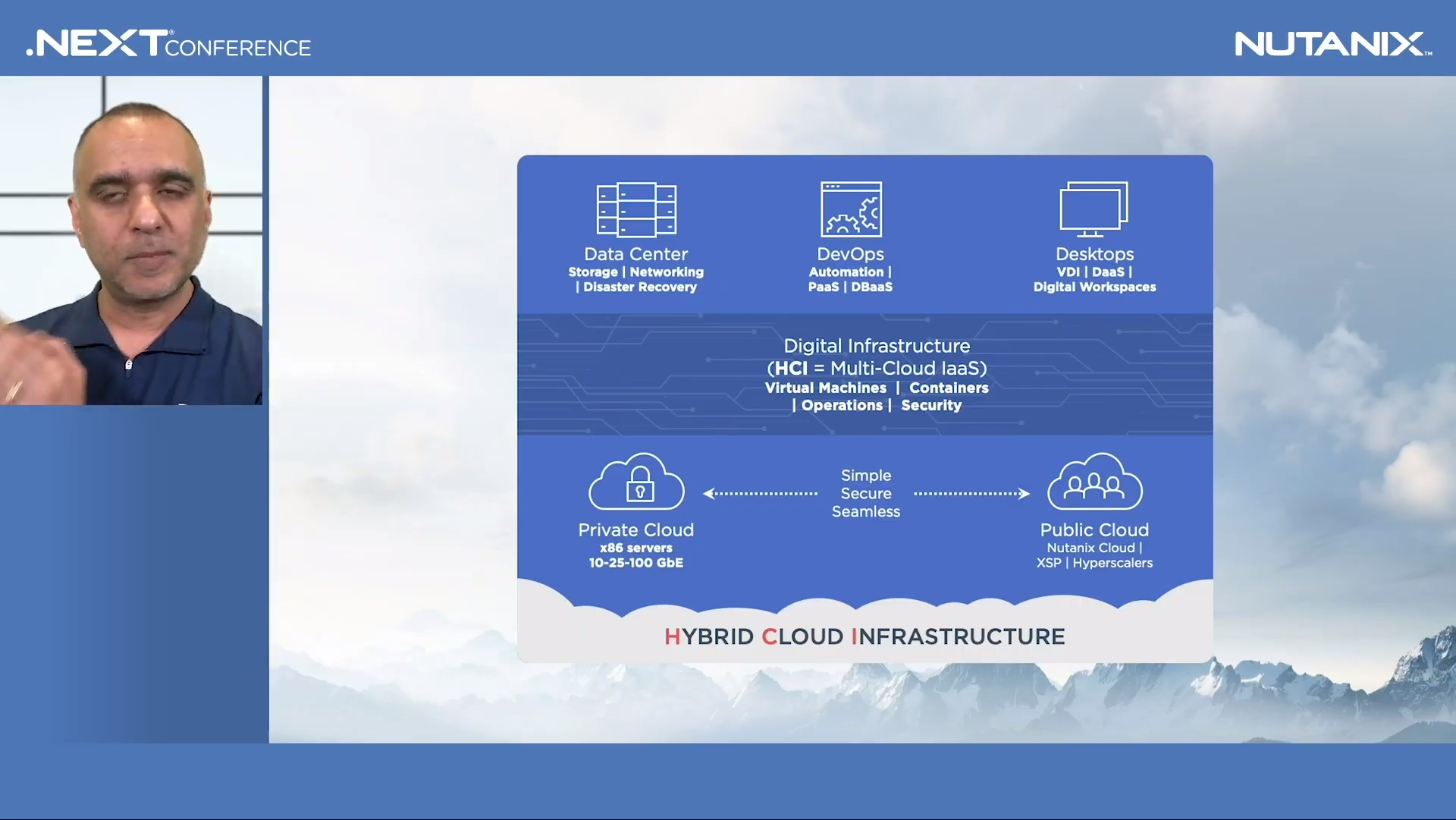The height and width of the screenshot is (820, 1456).
Task: Click the 'Seamless' text
Action: [x=866, y=512]
